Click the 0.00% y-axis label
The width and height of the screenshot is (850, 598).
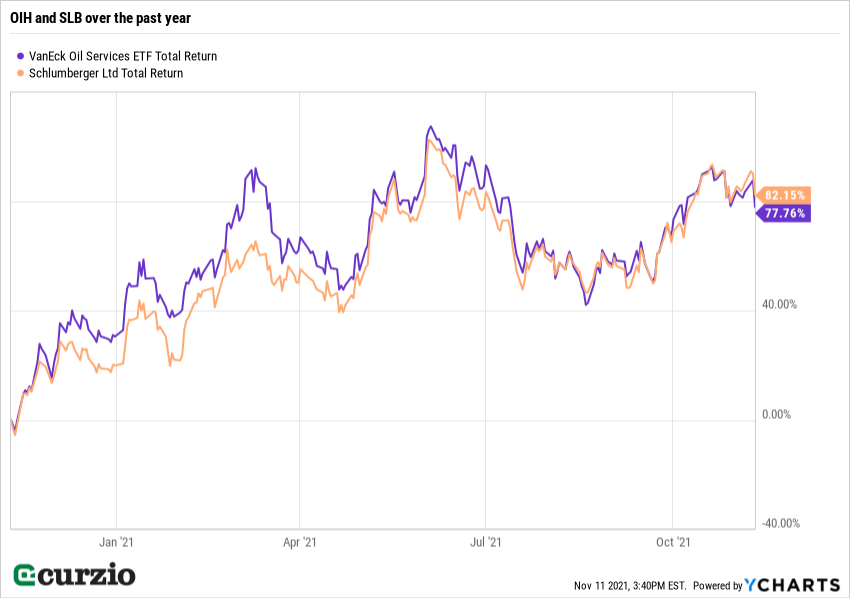pyautogui.click(x=779, y=414)
